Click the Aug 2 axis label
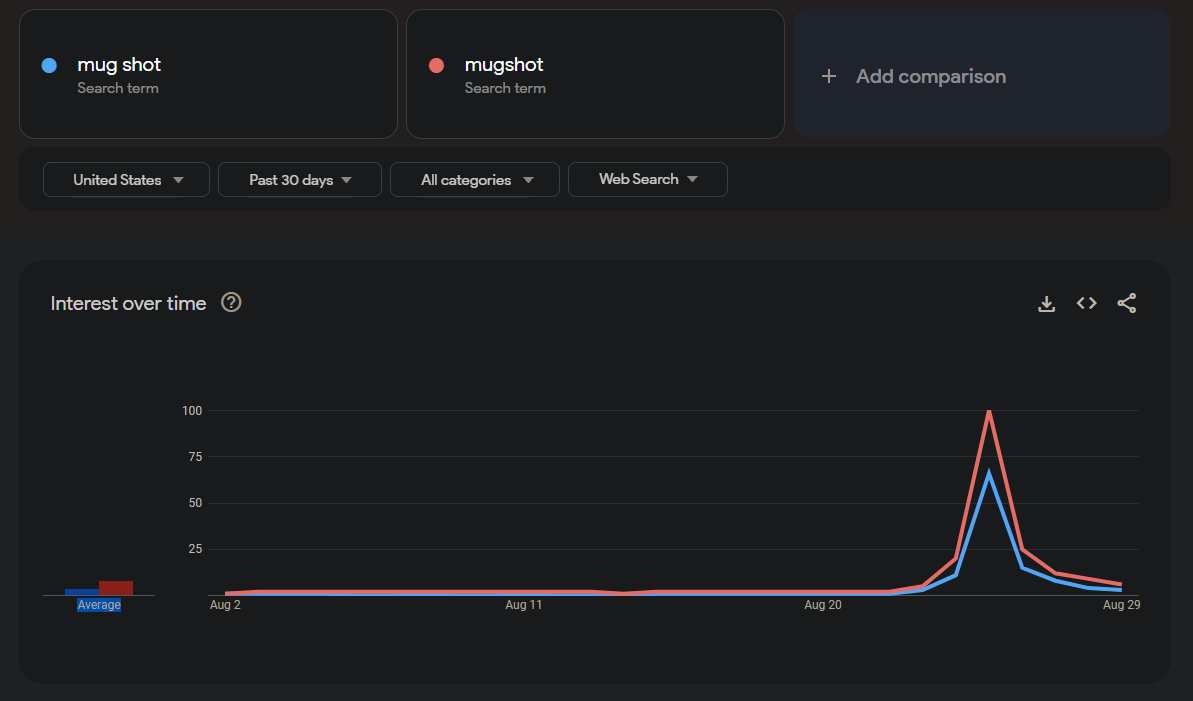The height and width of the screenshot is (701, 1193). tap(225, 605)
